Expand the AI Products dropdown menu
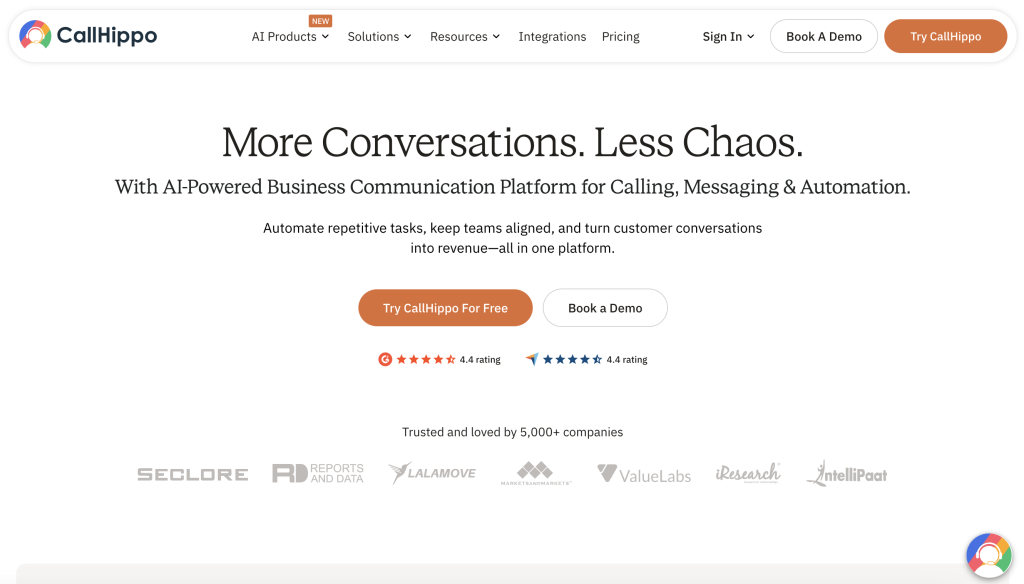The width and height of the screenshot is (1024, 584). point(290,37)
